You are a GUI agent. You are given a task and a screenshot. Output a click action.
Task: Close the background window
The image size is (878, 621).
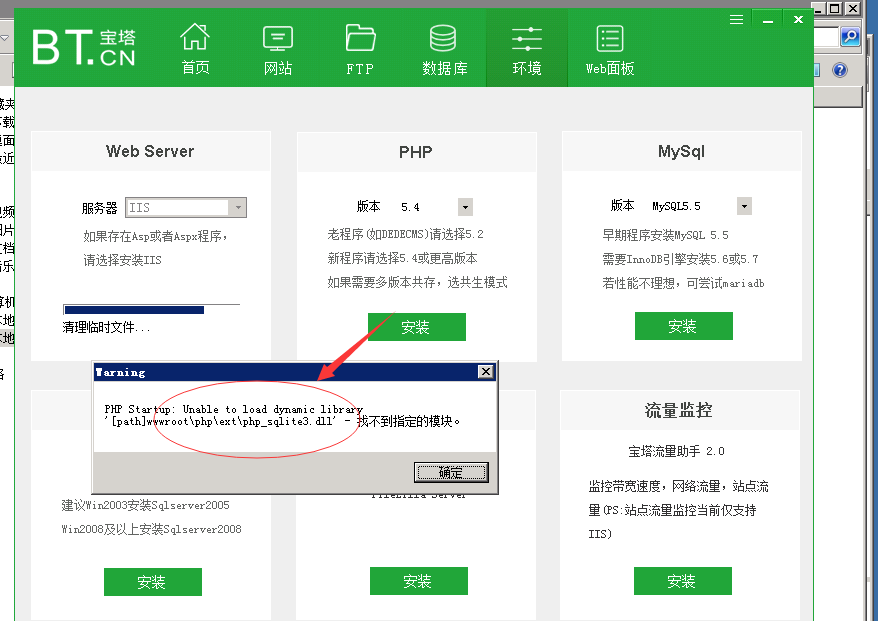853,8
